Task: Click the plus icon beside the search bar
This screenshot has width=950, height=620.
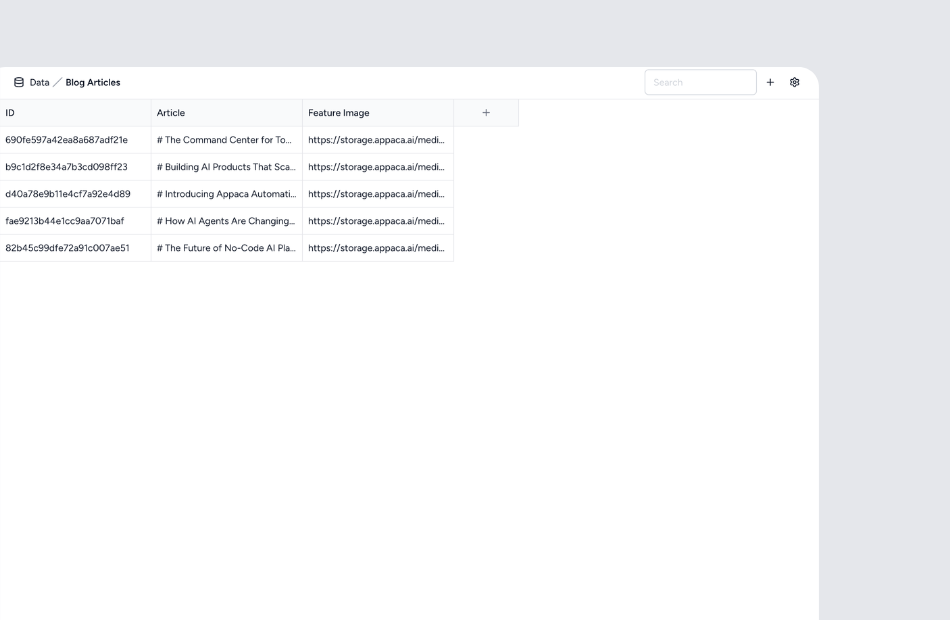Action: tap(770, 82)
